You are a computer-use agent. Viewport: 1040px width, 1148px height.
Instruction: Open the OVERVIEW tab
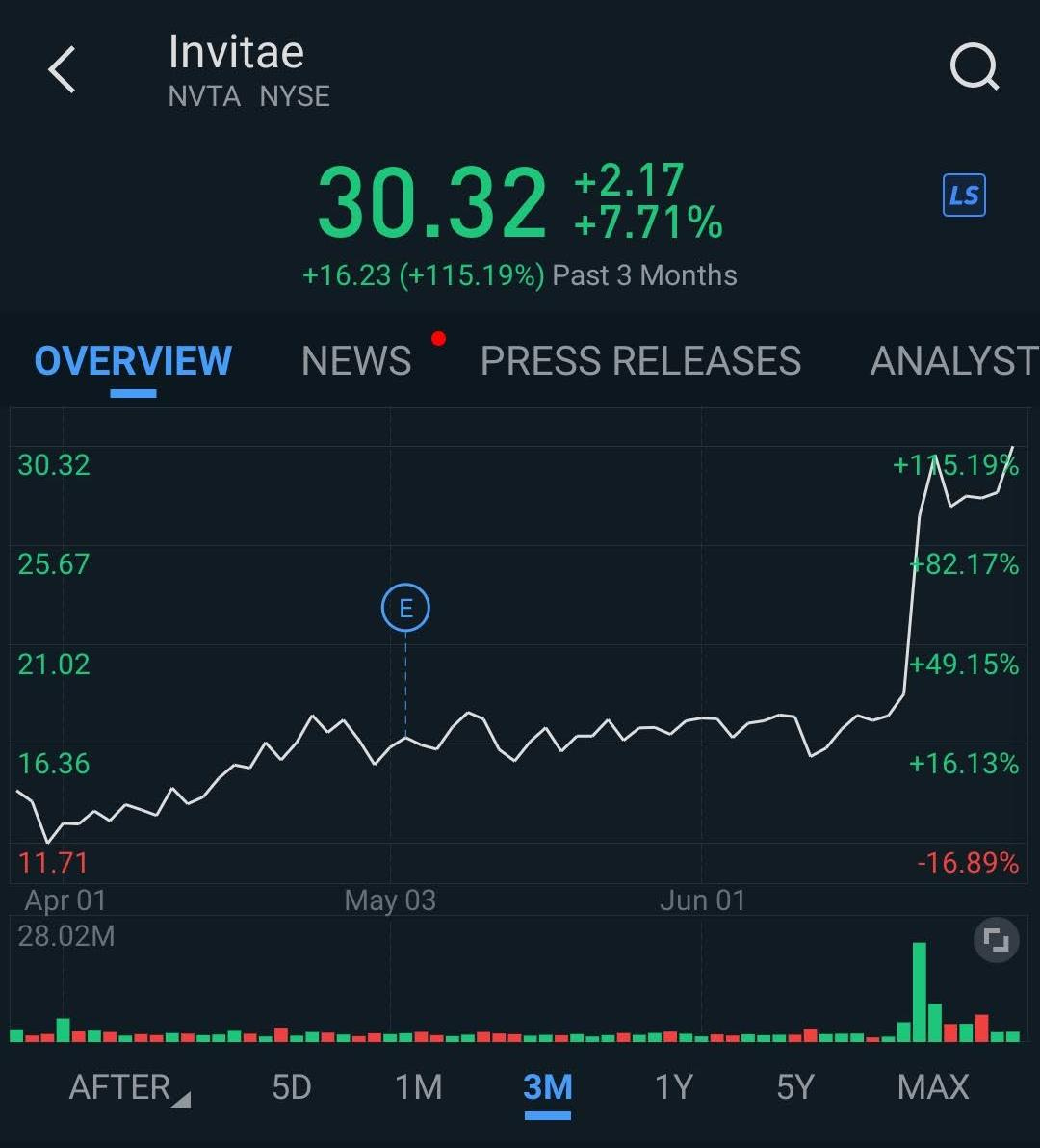tap(133, 360)
